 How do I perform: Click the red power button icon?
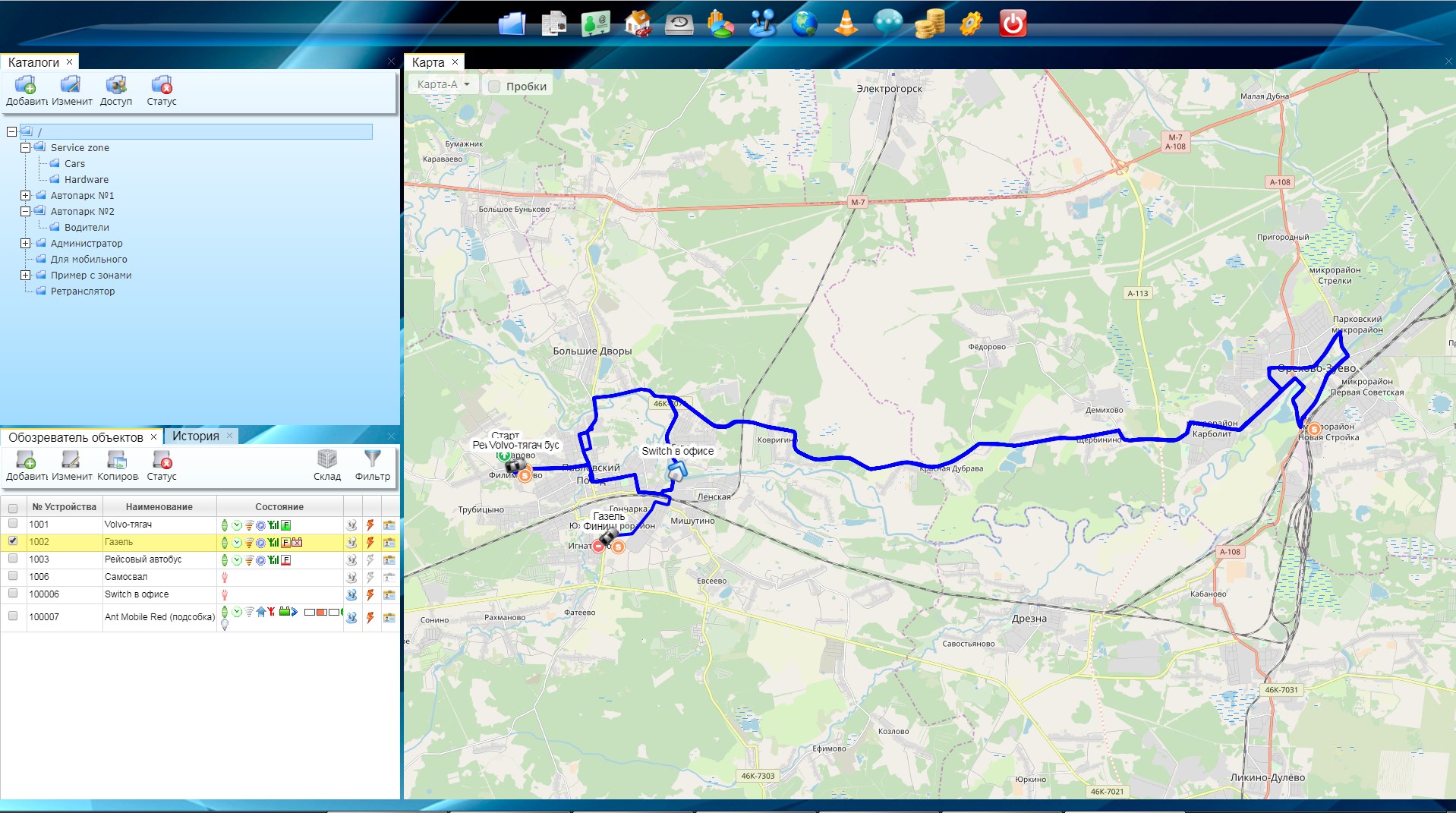[1012, 24]
